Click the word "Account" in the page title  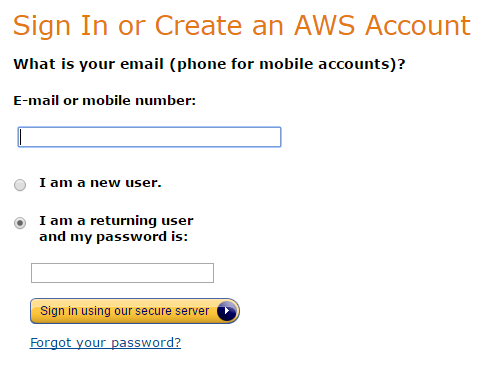418,26
